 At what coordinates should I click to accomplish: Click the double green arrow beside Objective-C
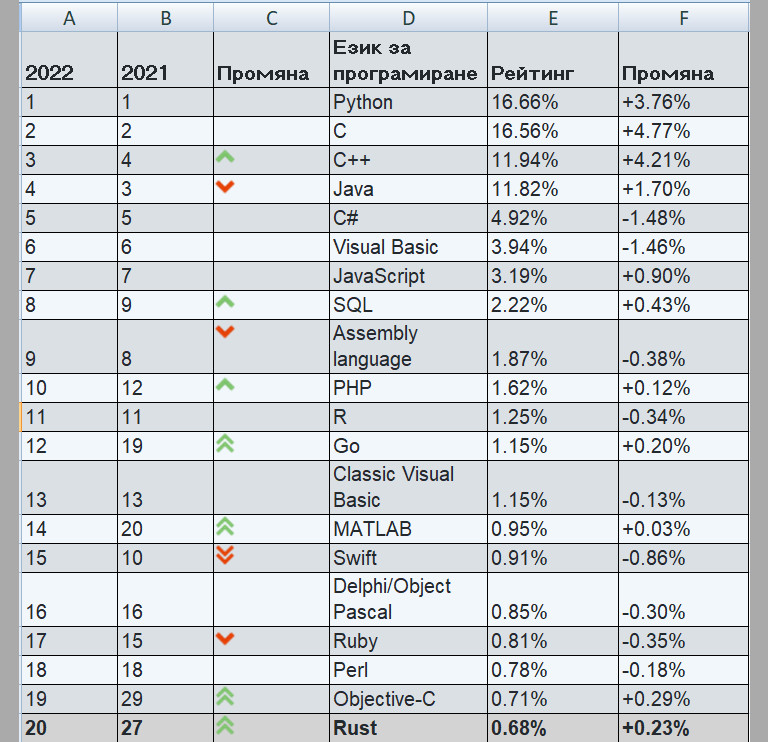(x=226, y=696)
